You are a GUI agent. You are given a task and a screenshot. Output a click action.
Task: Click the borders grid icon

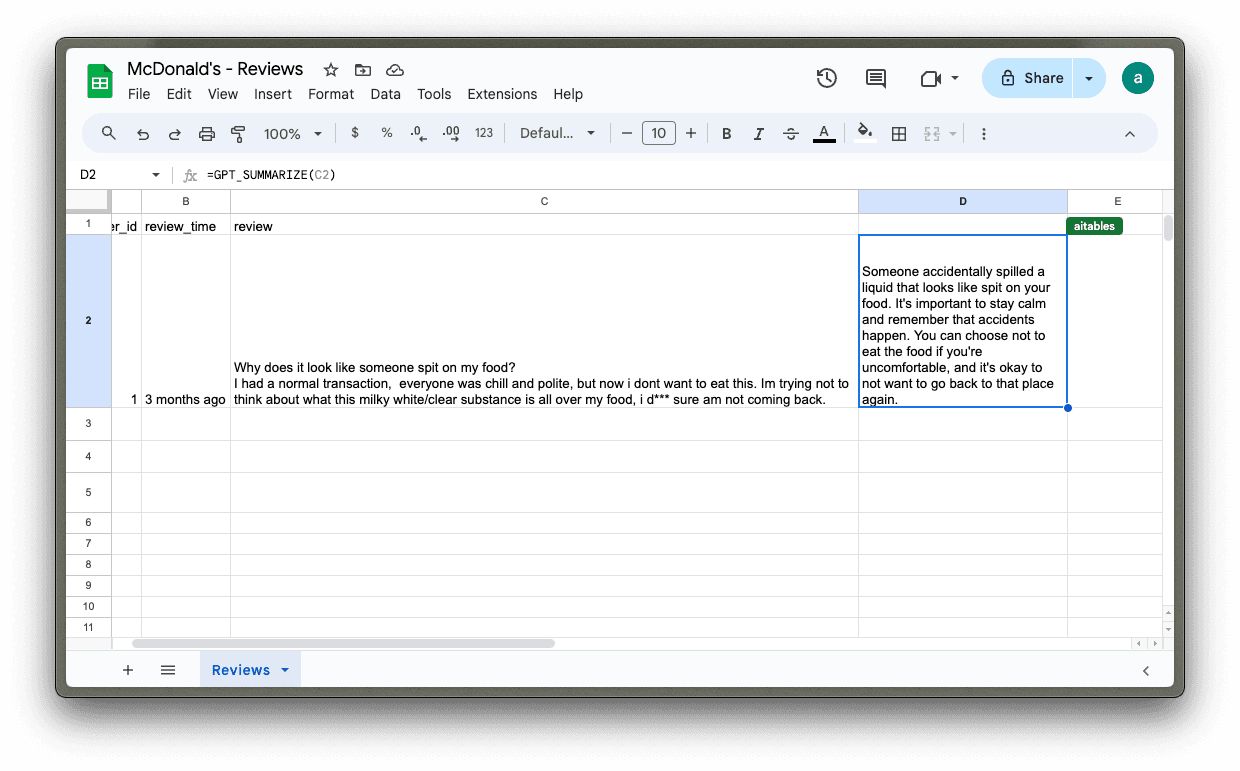coord(899,134)
